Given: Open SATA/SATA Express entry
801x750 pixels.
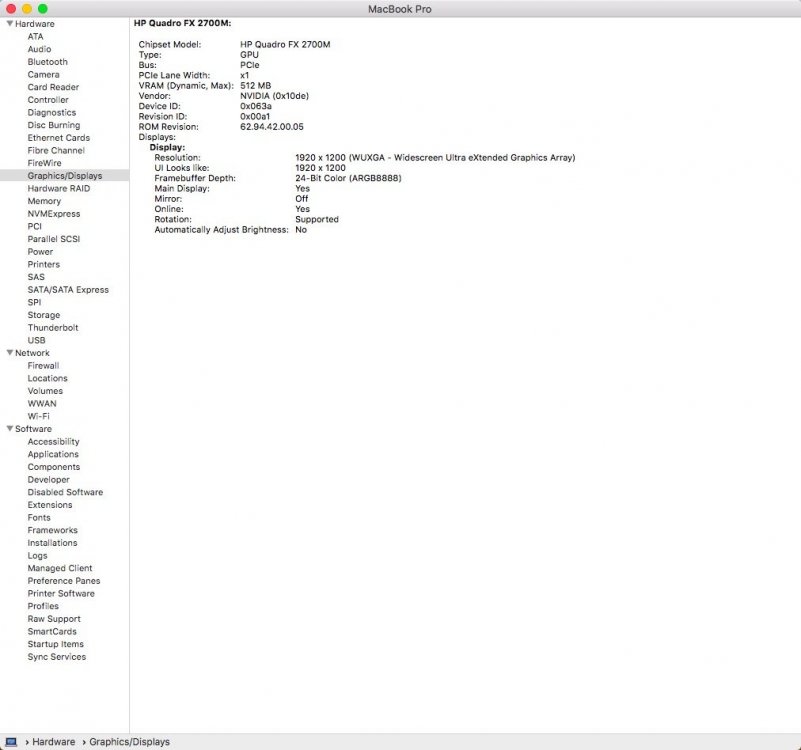Looking at the screenshot, I should (68, 289).
